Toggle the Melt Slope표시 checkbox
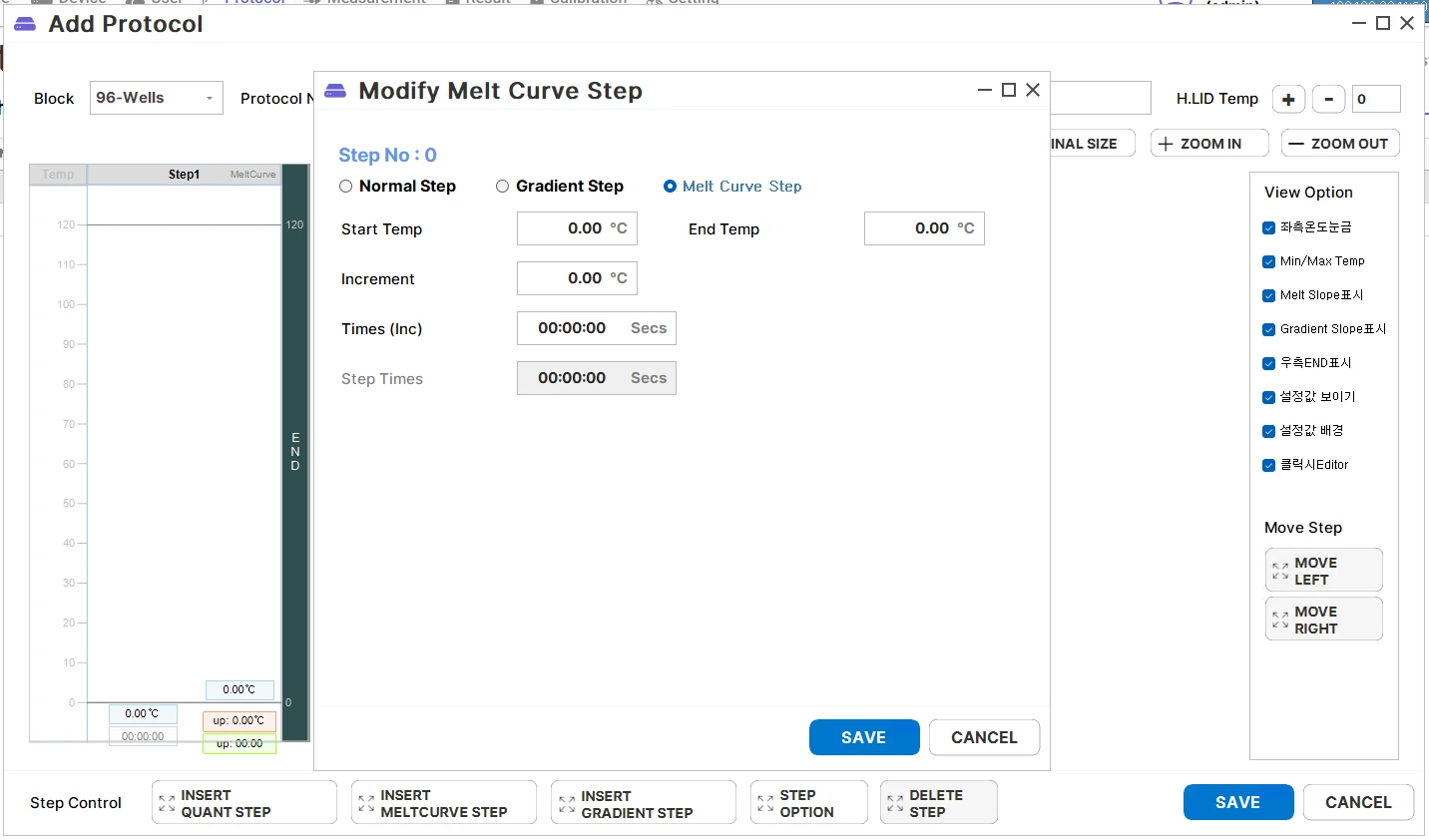The width and height of the screenshot is (1429, 840). (1269, 296)
